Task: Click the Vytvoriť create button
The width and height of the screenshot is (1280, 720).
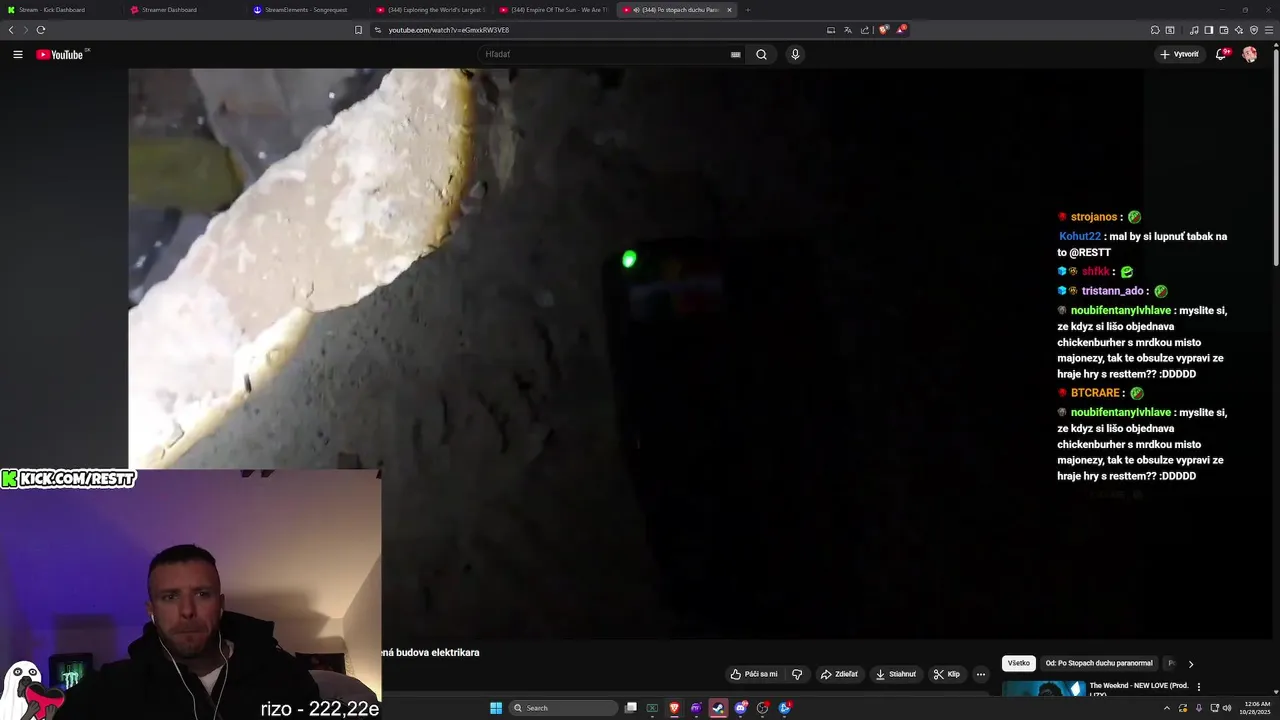Action: click(1180, 54)
